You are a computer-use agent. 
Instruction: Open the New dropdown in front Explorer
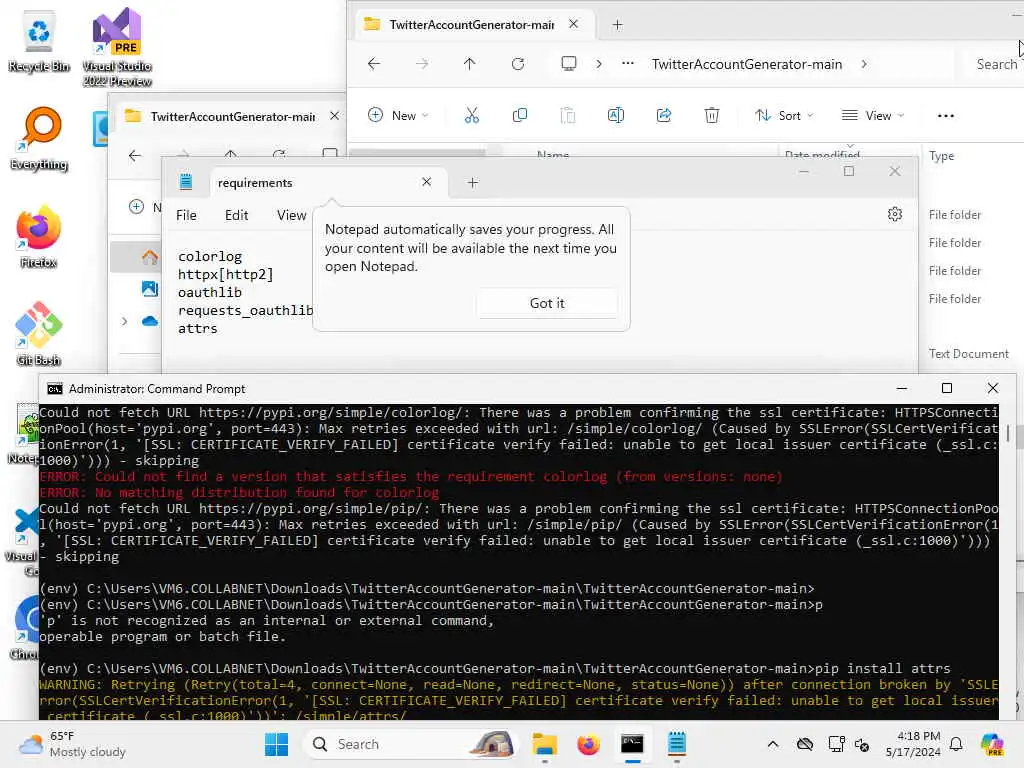[398, 116]
